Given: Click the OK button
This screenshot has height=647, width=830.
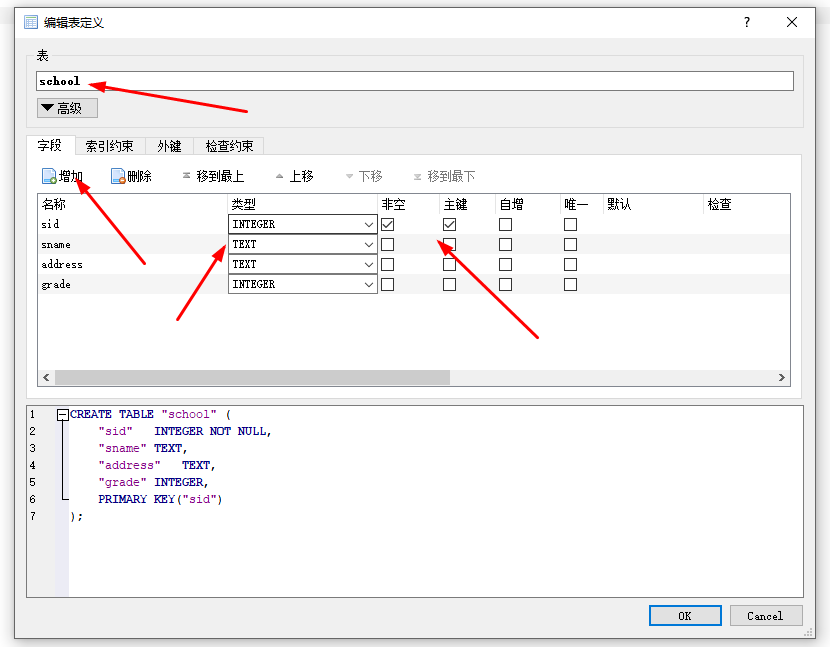Looking at the screenshot, I should point(685,616).
